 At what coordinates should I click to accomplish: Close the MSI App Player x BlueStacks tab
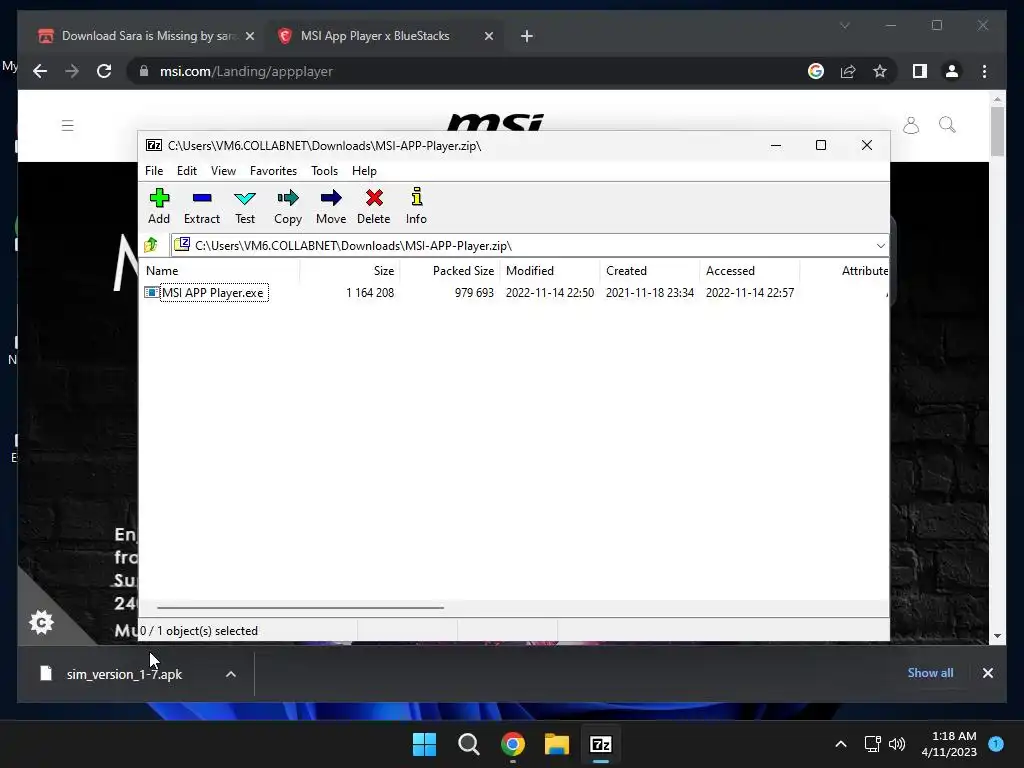(488, 37)
